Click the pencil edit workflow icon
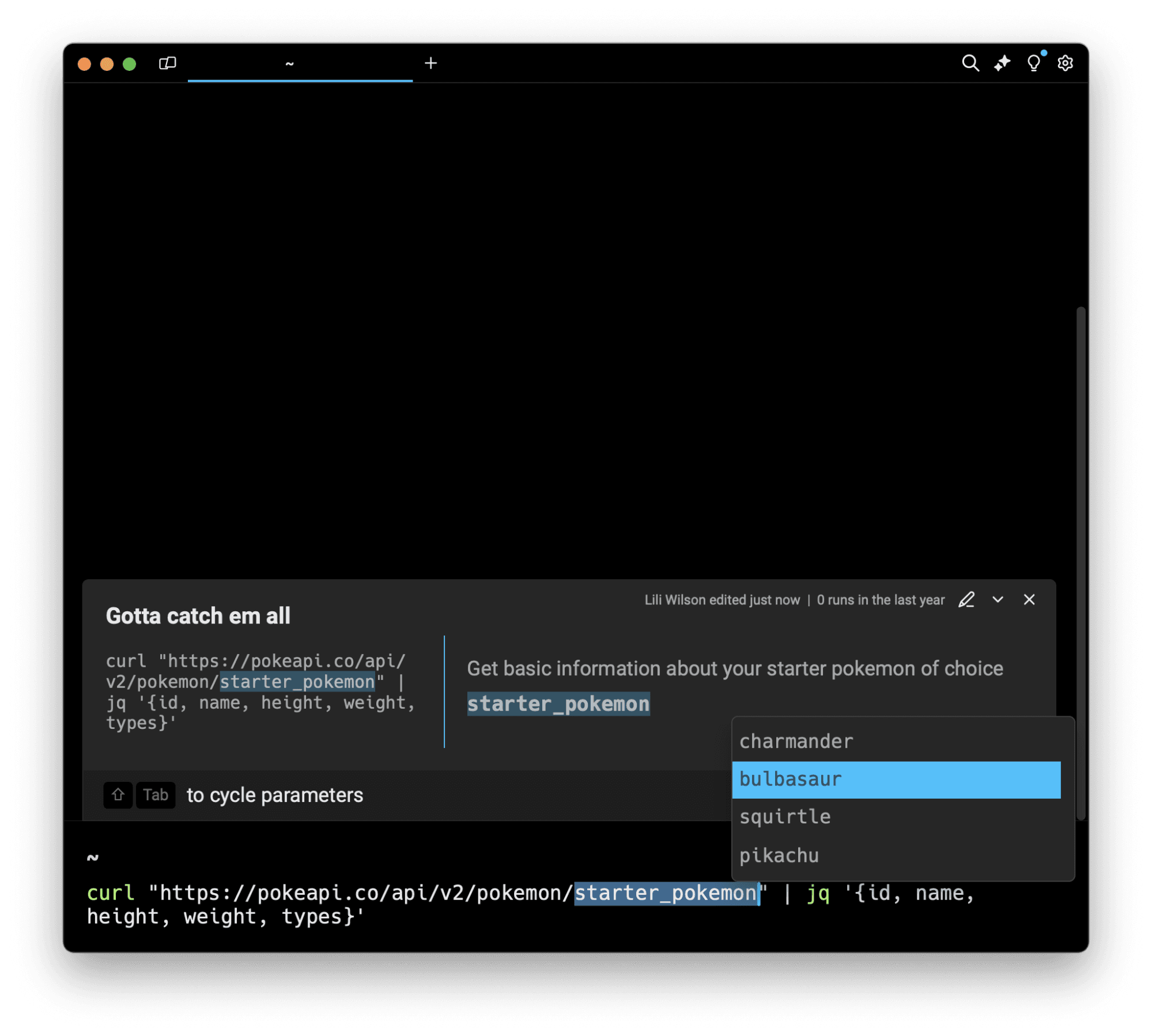Image resolution: width=1152 pixels, height=1036 pixels. coord(966,600)
